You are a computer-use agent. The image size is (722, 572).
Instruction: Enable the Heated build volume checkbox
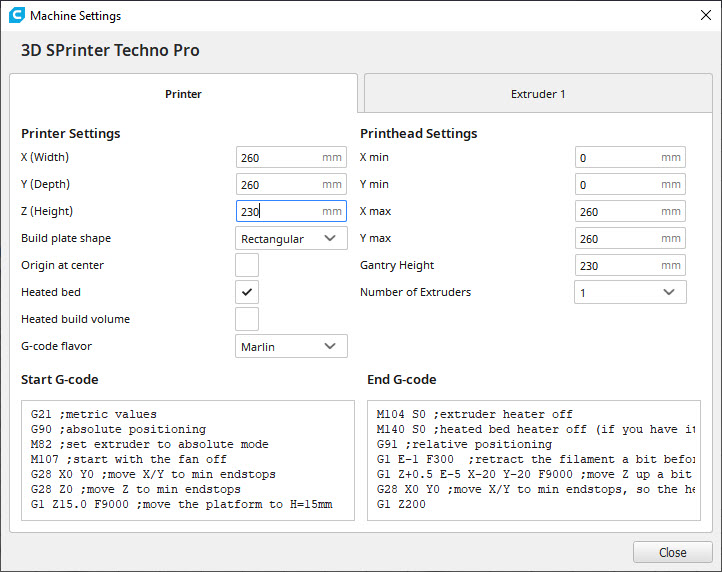pyautogui.click(x=247, y=319)
